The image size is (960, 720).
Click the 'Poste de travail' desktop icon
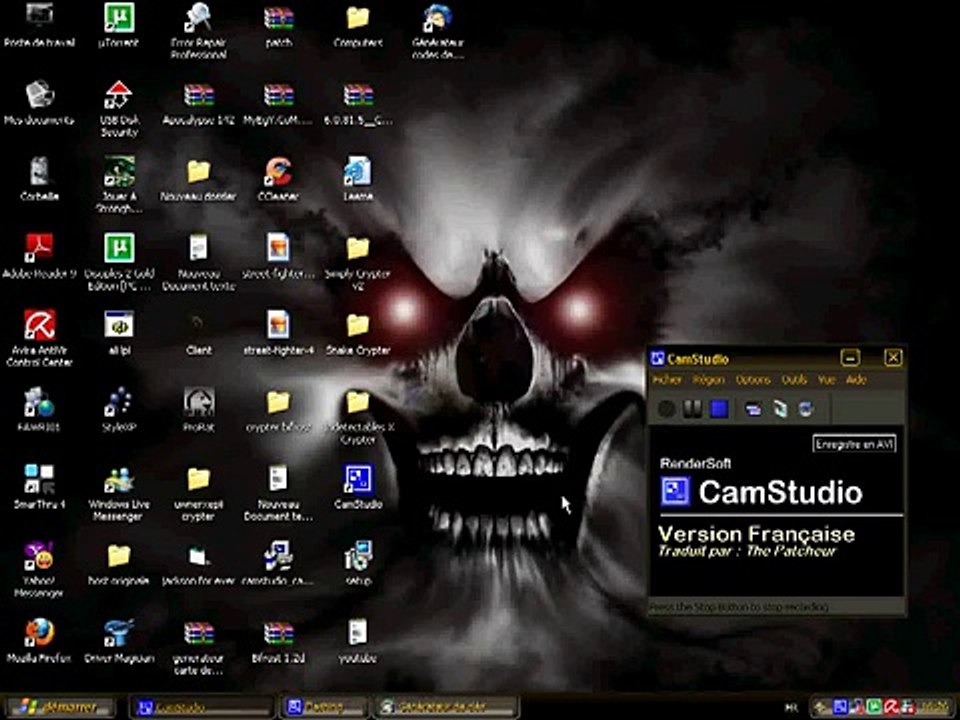point(39,24)
